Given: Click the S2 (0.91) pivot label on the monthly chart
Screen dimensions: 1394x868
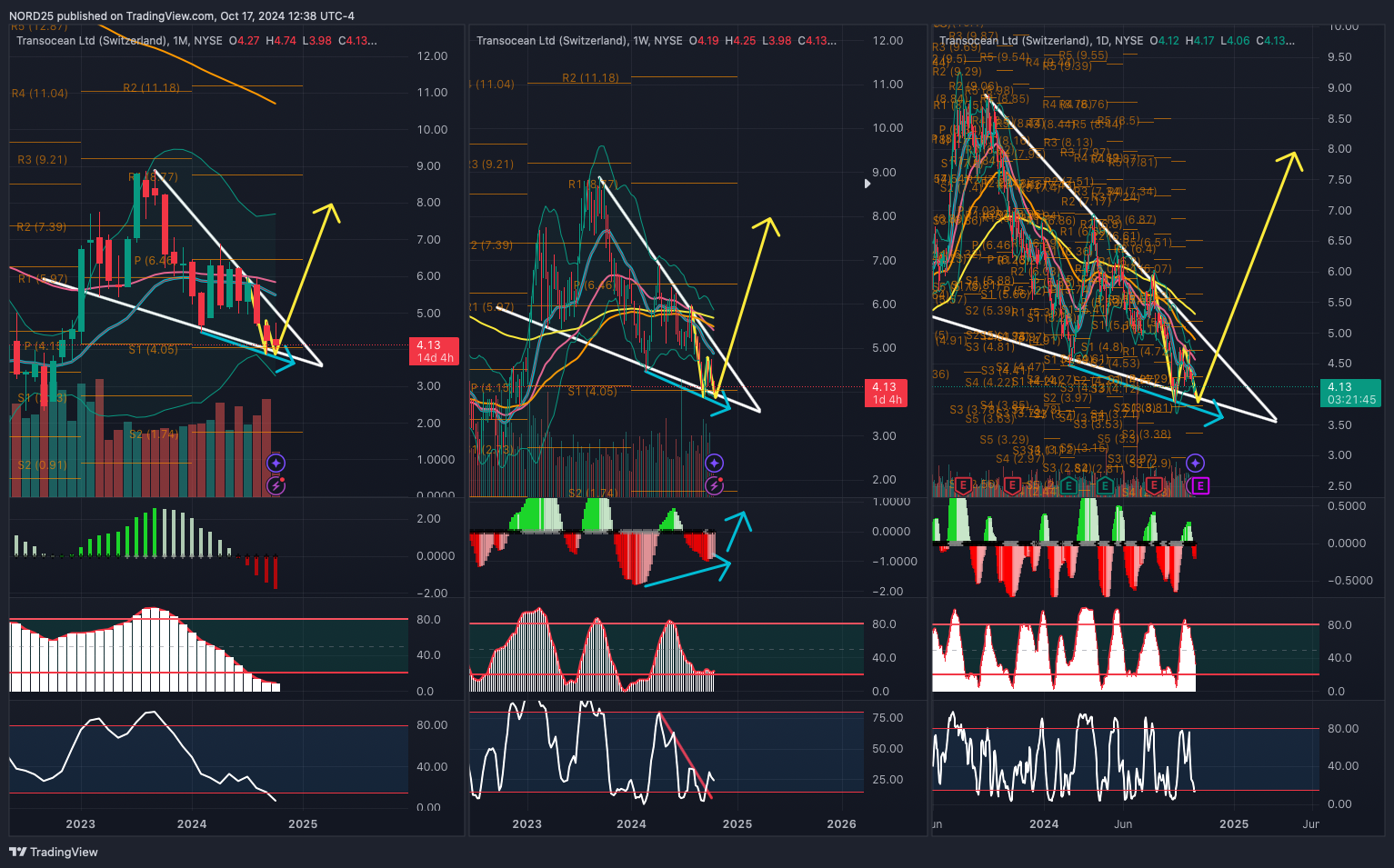Looking at the screenshot, I should pos(43,465).
